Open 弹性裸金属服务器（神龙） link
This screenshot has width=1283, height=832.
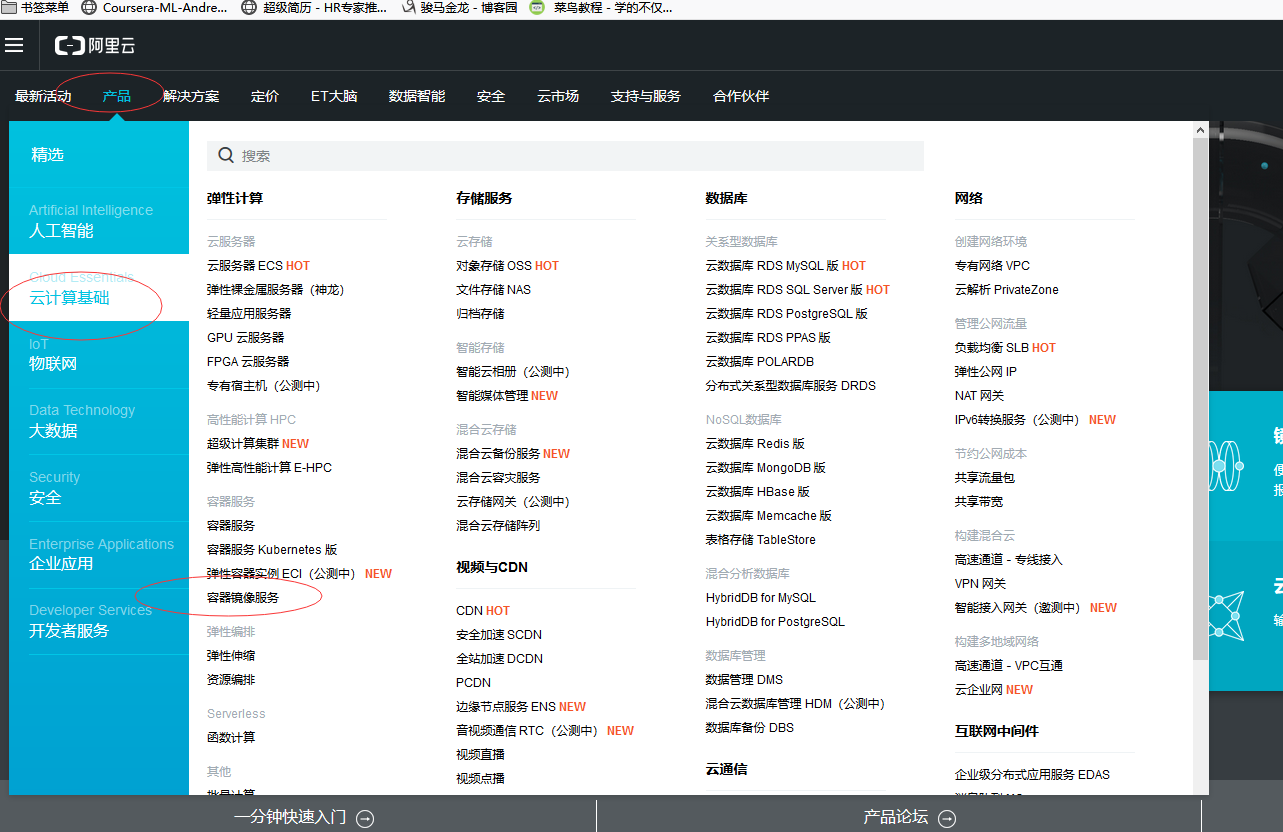point(275,289)
